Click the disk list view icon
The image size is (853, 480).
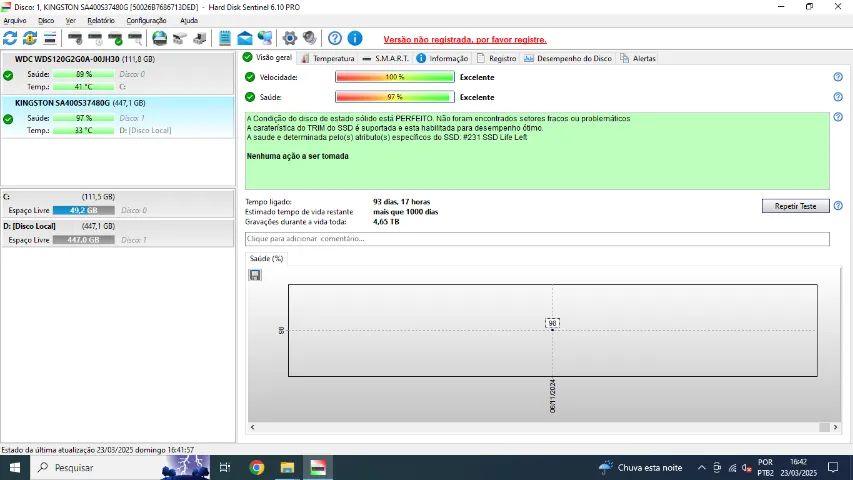tap(50, 38)
